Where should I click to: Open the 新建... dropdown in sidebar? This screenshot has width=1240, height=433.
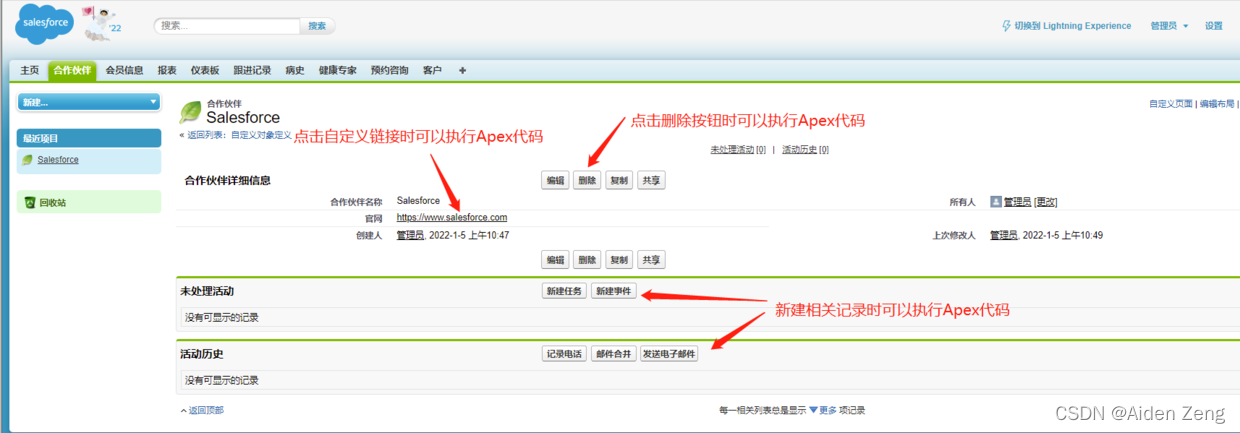tap(89, 102)
